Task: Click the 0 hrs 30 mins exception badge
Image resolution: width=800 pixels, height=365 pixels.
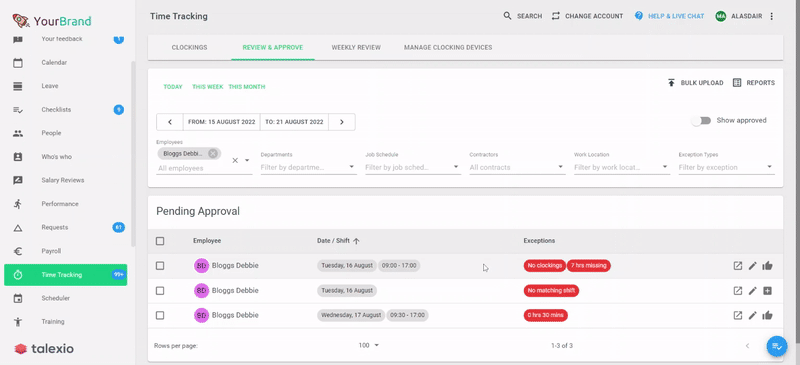Action: pyautogui.click(x=546, y=315)
